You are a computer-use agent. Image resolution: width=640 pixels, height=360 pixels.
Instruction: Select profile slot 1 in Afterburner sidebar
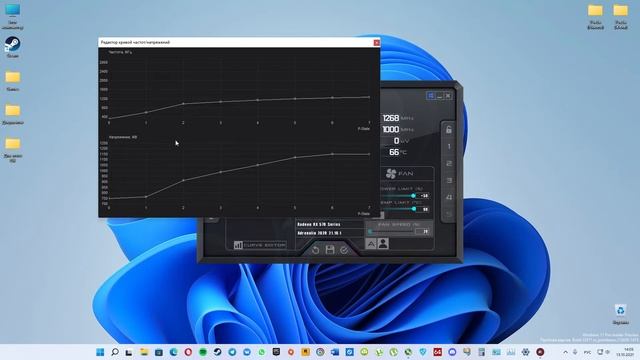coord(449,147)
